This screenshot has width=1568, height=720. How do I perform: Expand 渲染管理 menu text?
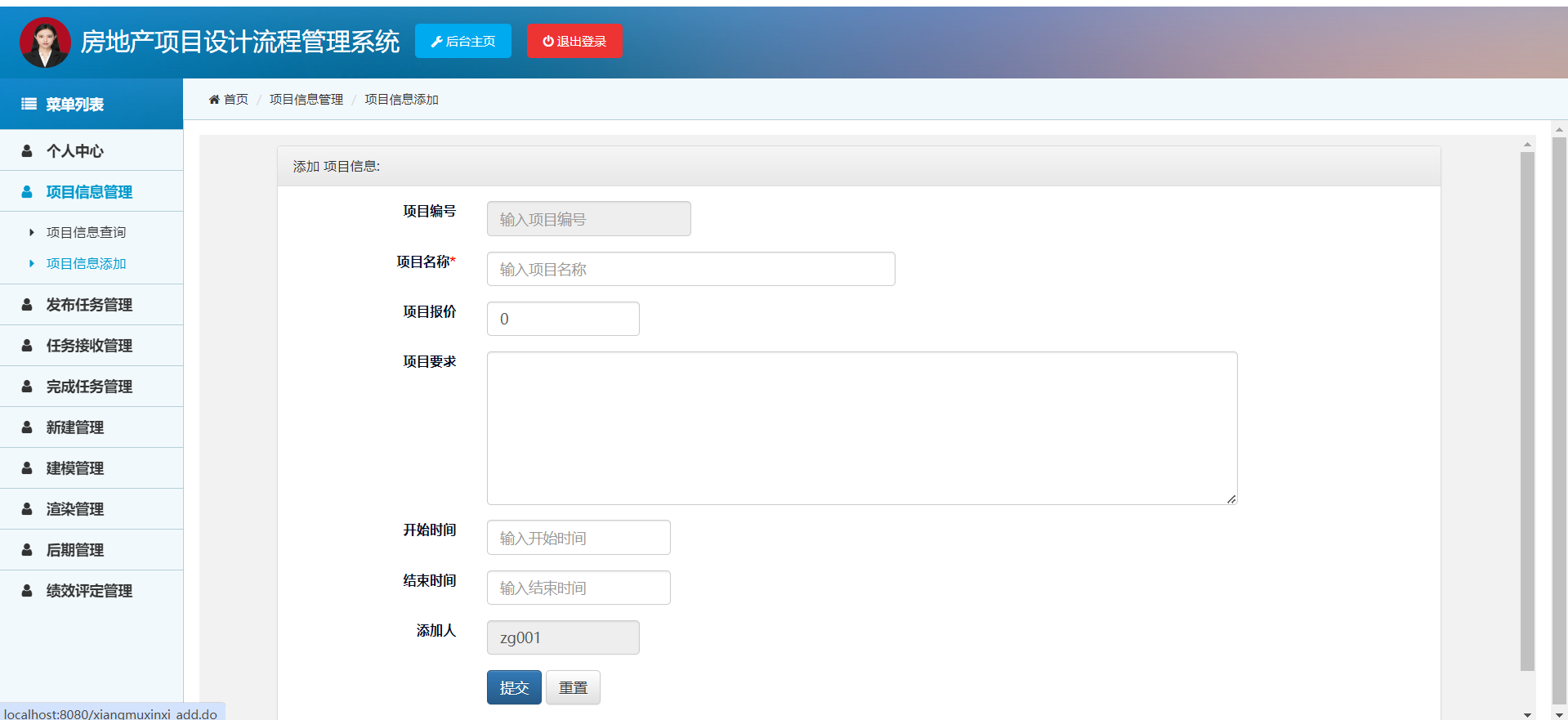tap(75, 509)
